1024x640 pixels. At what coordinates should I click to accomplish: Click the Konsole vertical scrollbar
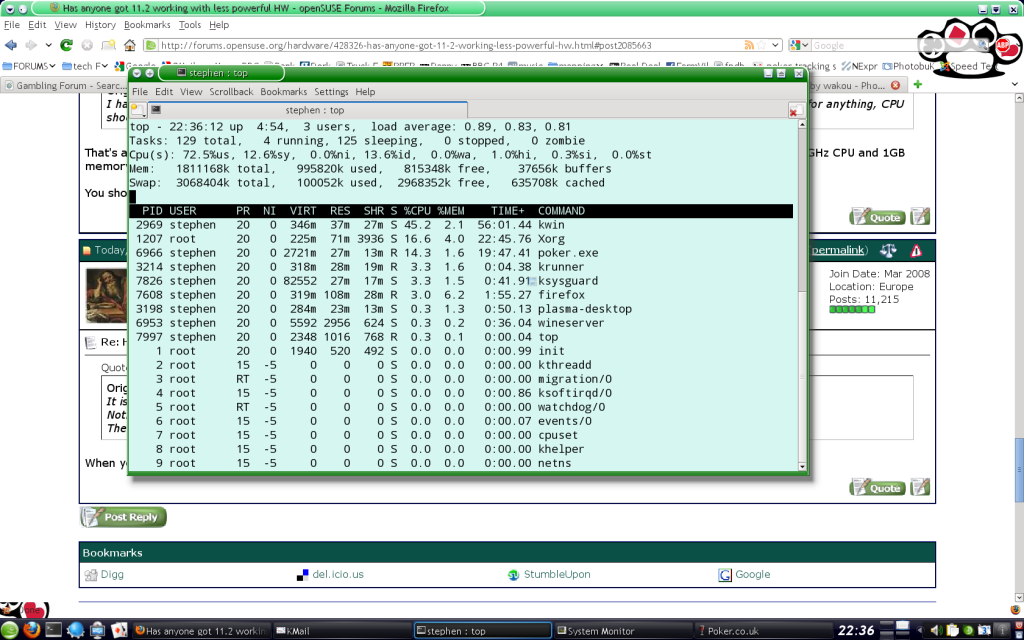803,294
